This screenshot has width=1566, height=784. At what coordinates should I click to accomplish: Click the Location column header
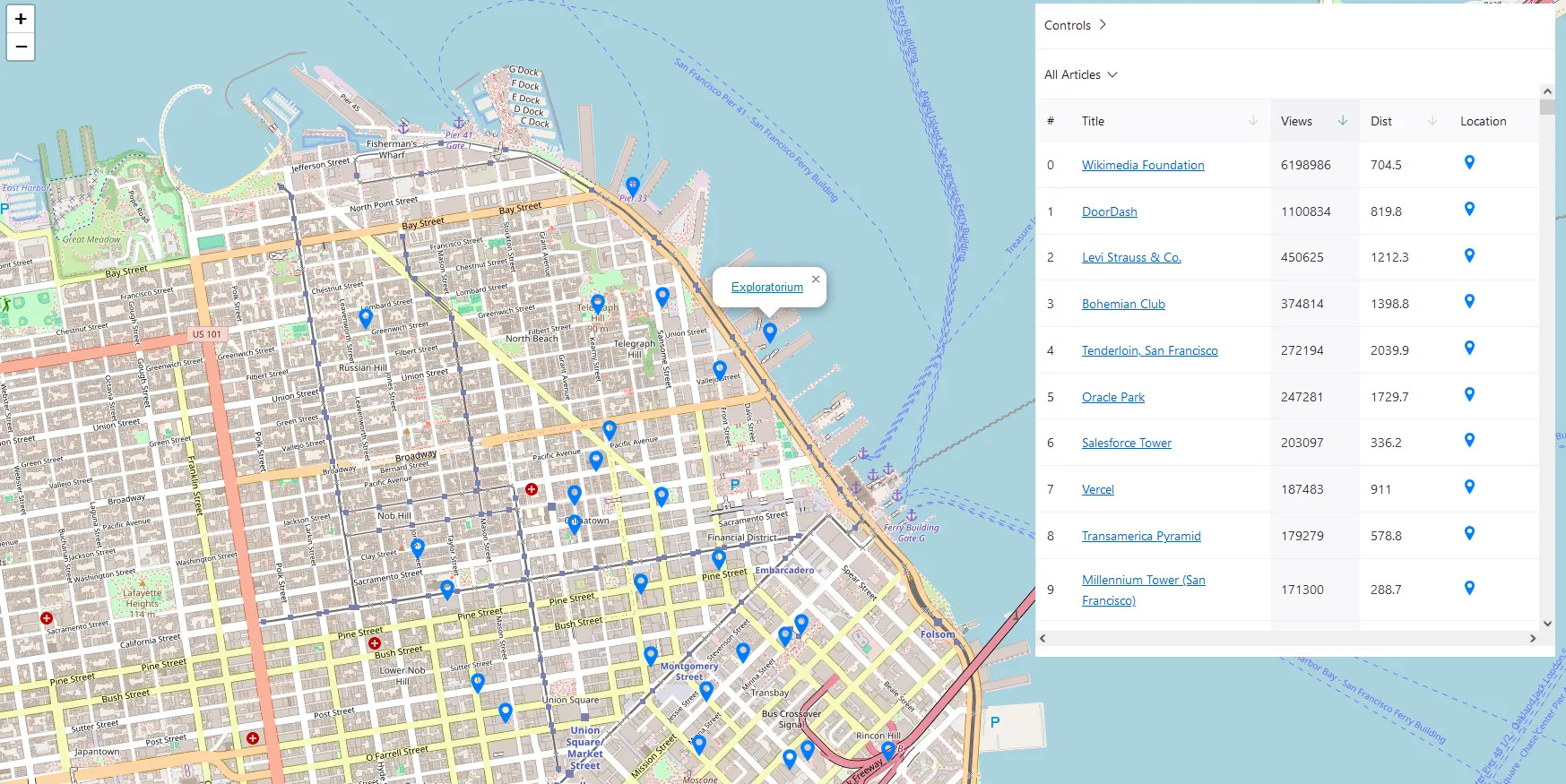(1483, 121)
